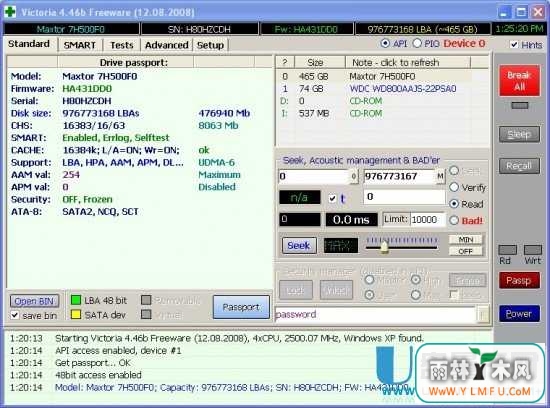
Task: Click the green cross Victoria app icon
Action: [10, 12]
